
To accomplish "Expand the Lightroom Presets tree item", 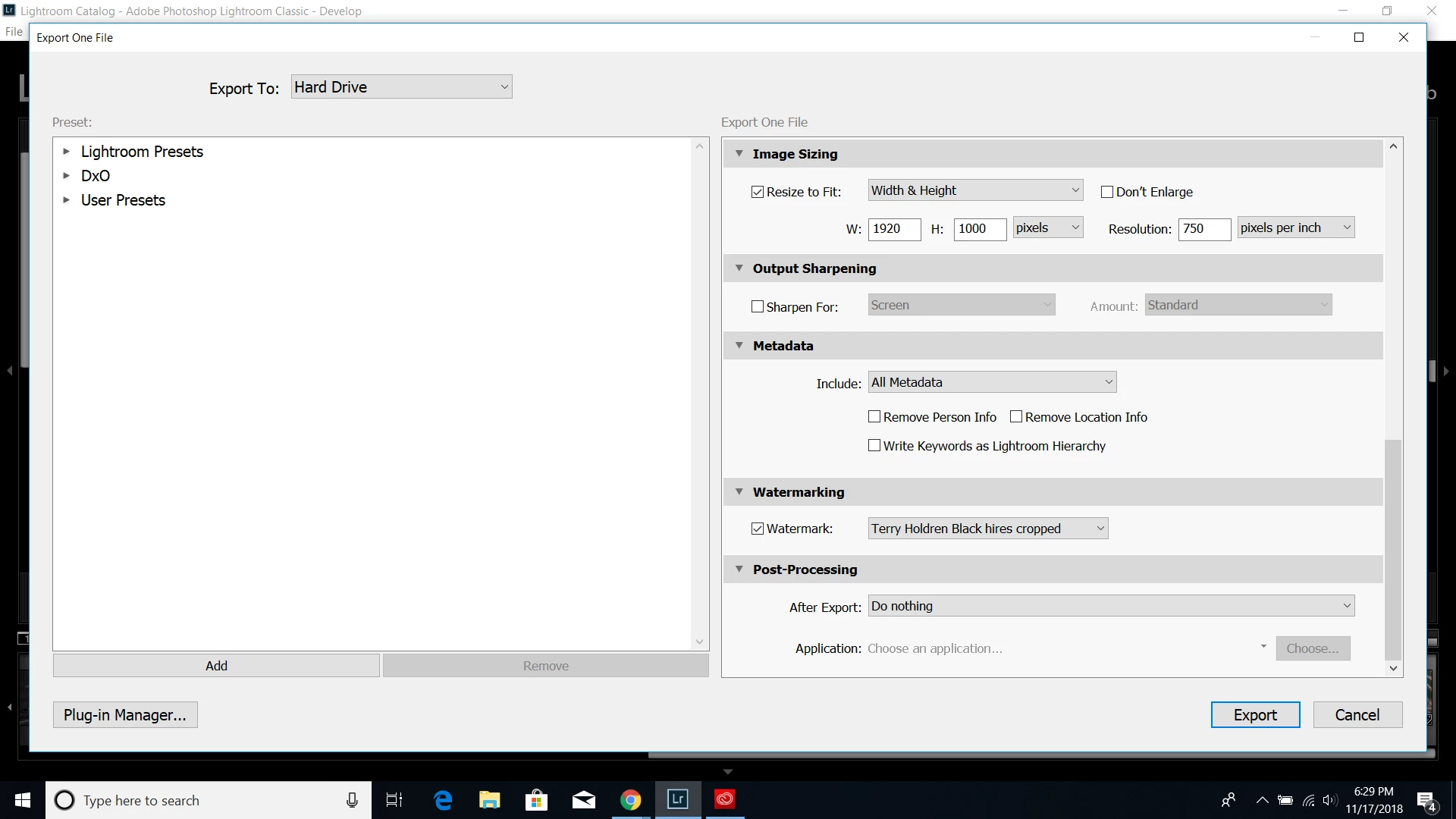I will click(x=66, y=152).
